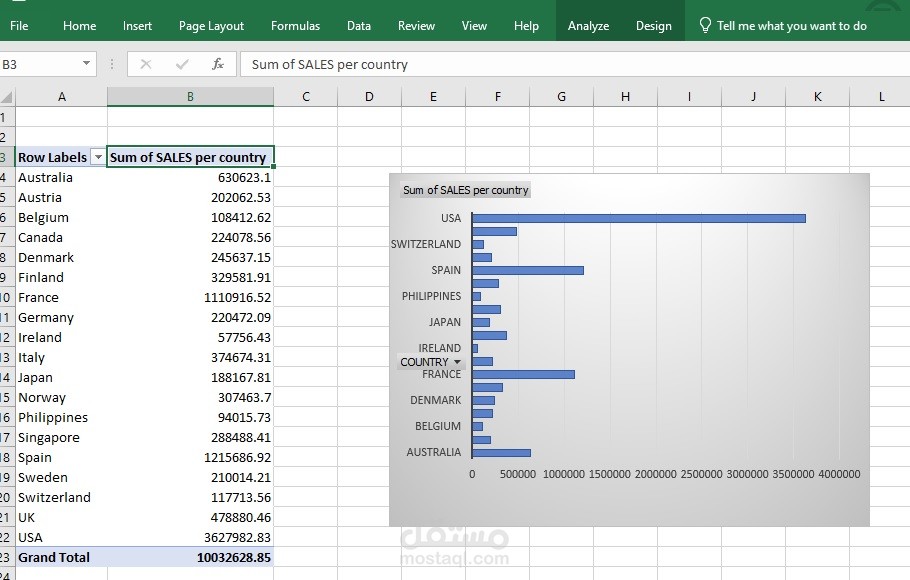Expand the Name Box dropdown arrow
The width and height of the screenshot is (910, 580).
tap(86, 63)
